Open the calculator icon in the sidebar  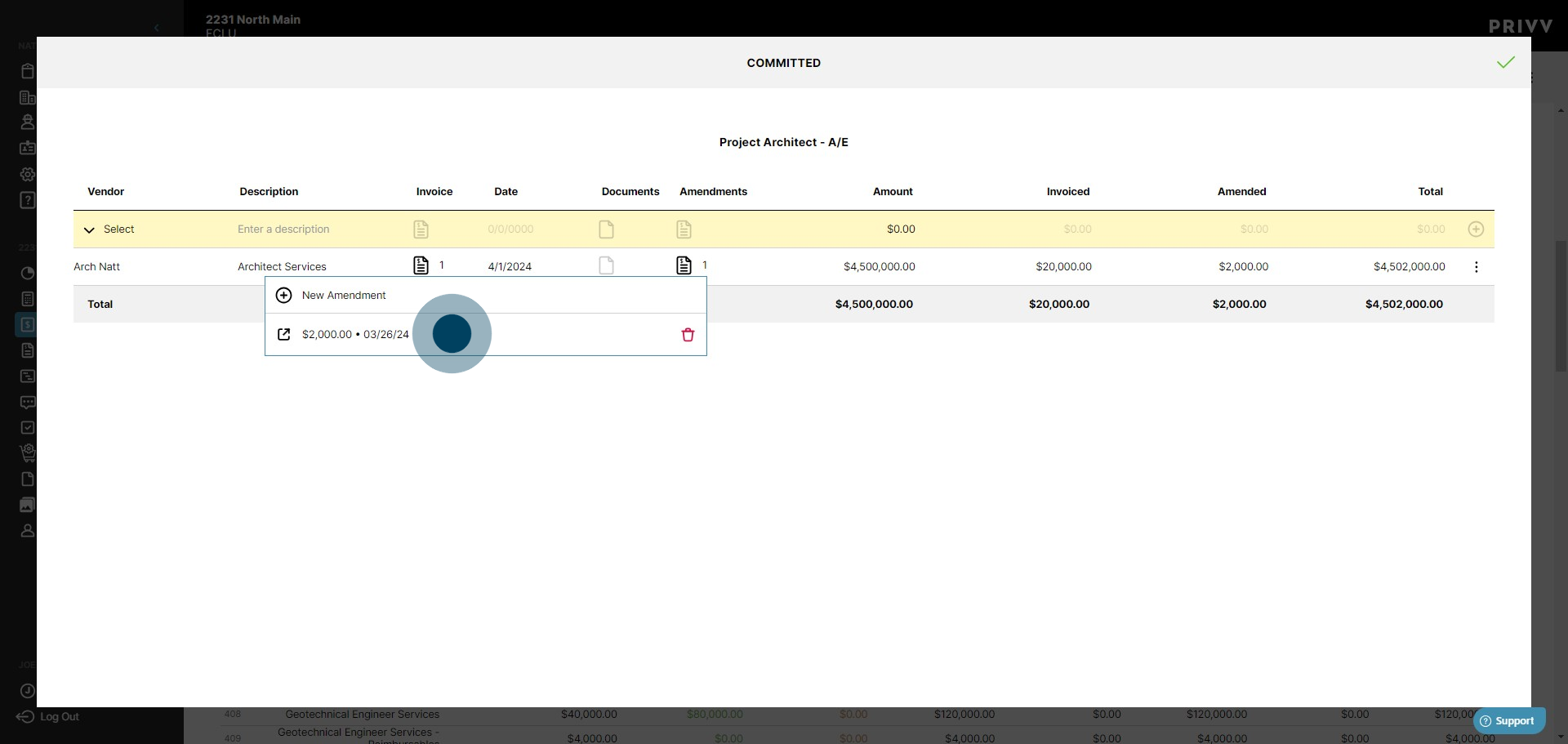(x=27, y=299)
